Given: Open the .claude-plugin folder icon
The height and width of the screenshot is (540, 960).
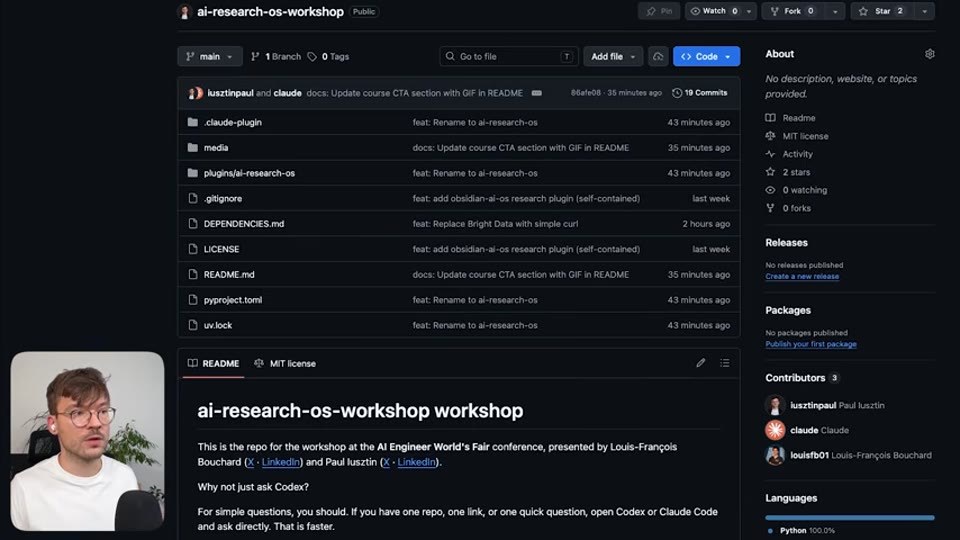Looking at the screenshot, I should (x=193, y=122).
